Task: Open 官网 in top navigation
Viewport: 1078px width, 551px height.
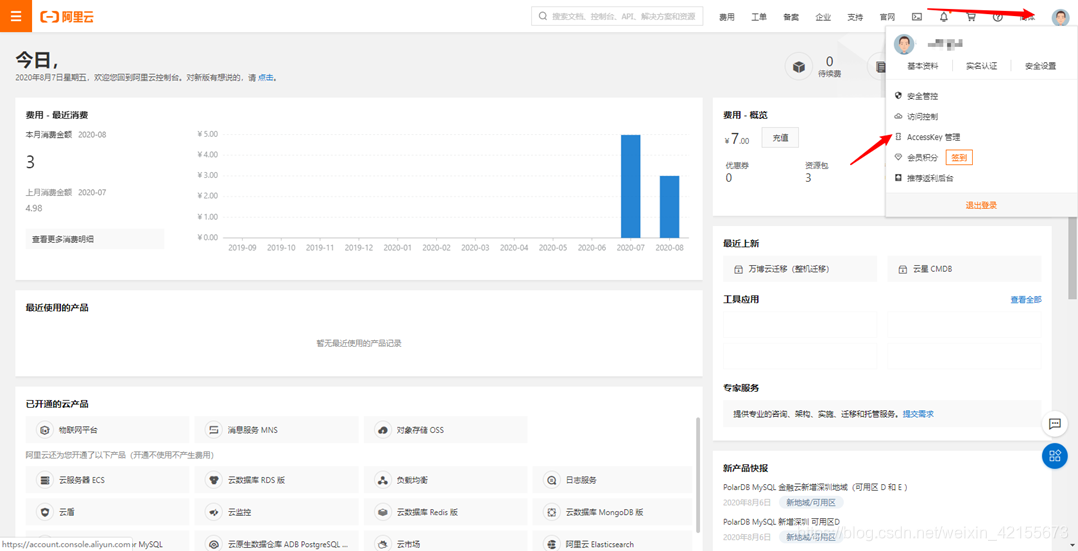Action: [887, 17]
